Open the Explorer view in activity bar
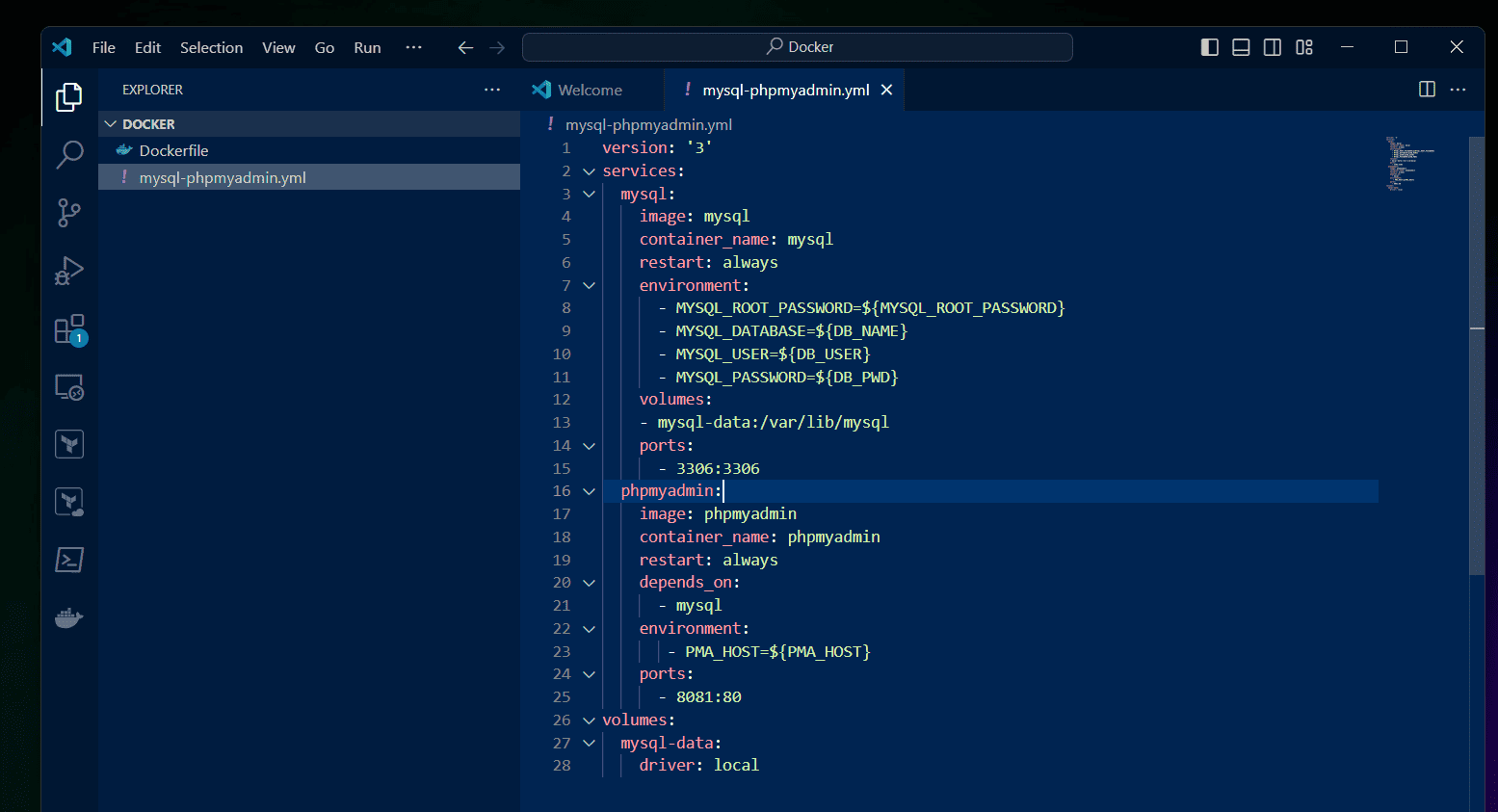1498x812 pixels. 69,96
